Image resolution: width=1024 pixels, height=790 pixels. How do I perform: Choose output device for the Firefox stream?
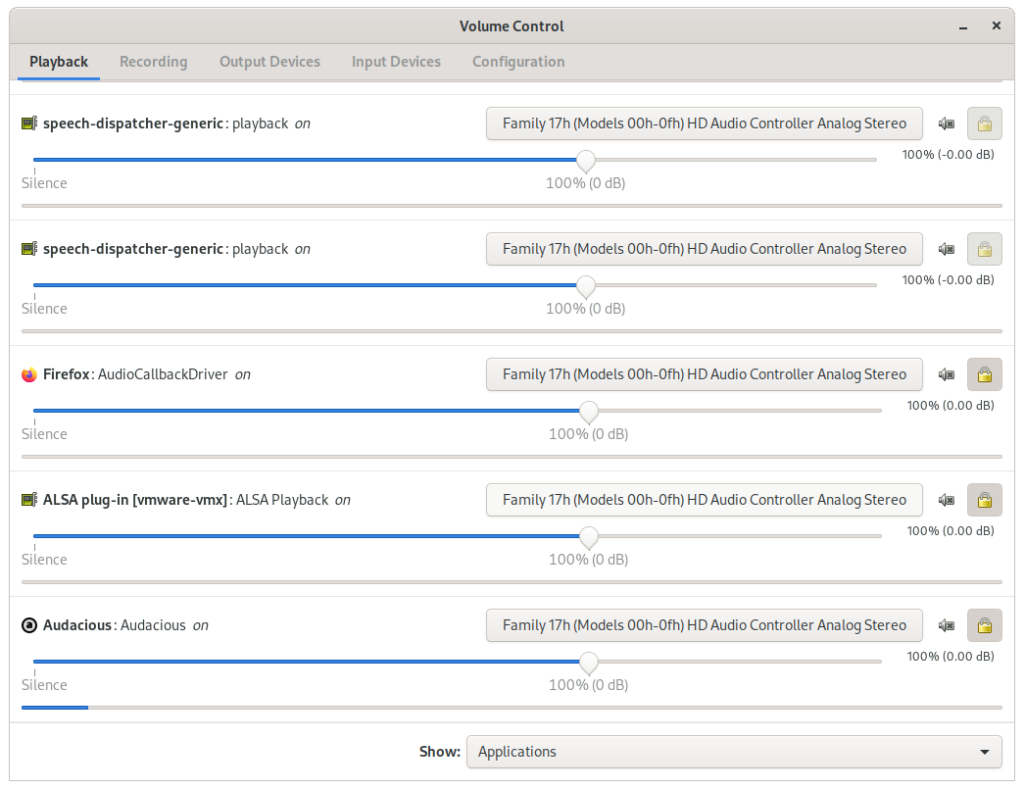pyautogui.click(x=704, y=375)
